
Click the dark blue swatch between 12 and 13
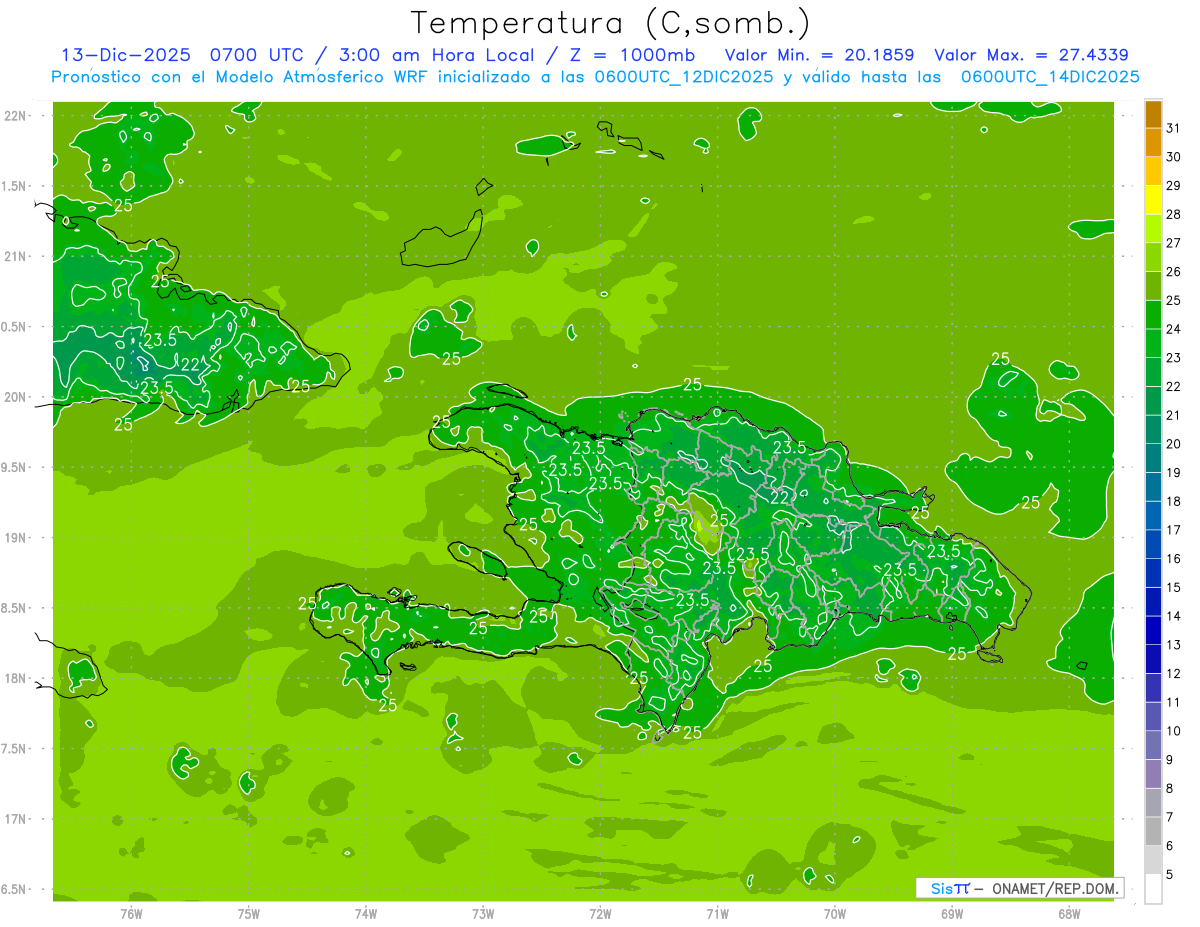1153,659
